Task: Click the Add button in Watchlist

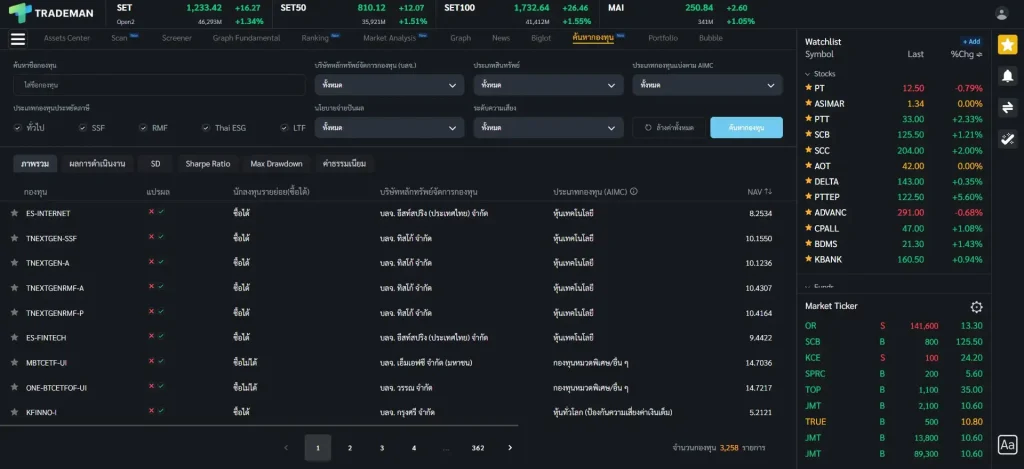Action: click(971, 42)
